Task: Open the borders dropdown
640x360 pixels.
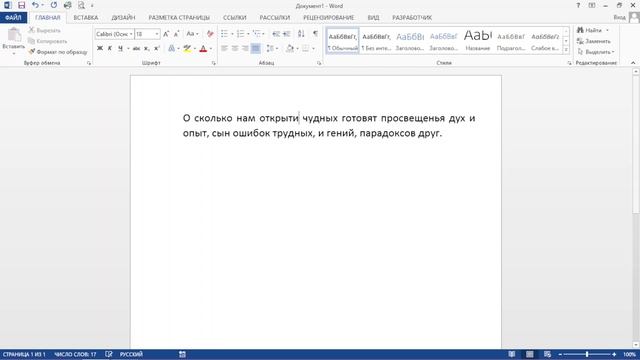Action: (313, 48)
